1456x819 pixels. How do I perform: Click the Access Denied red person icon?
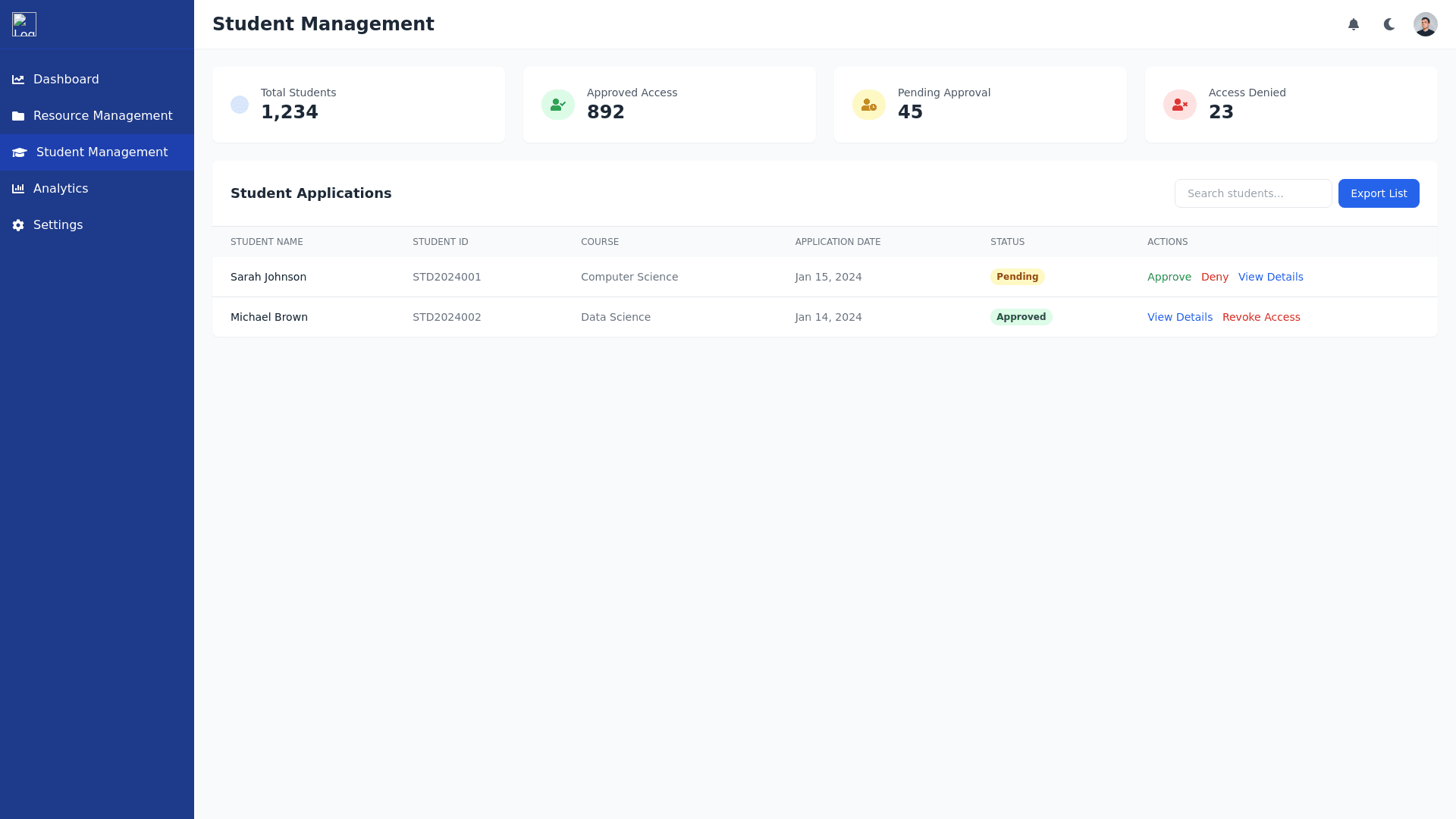(x=1179, y=104)
